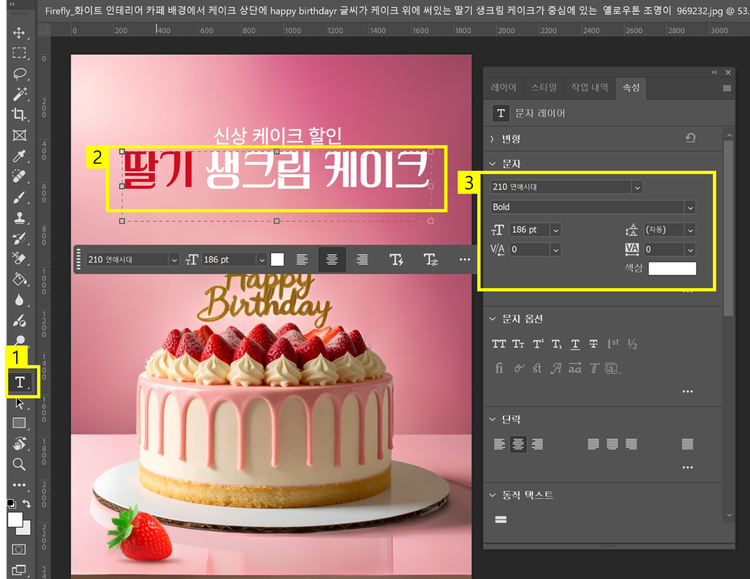Collapse the 동적 텍스트 section
Screen dimensions: 750x579
(x=492, y=495)
